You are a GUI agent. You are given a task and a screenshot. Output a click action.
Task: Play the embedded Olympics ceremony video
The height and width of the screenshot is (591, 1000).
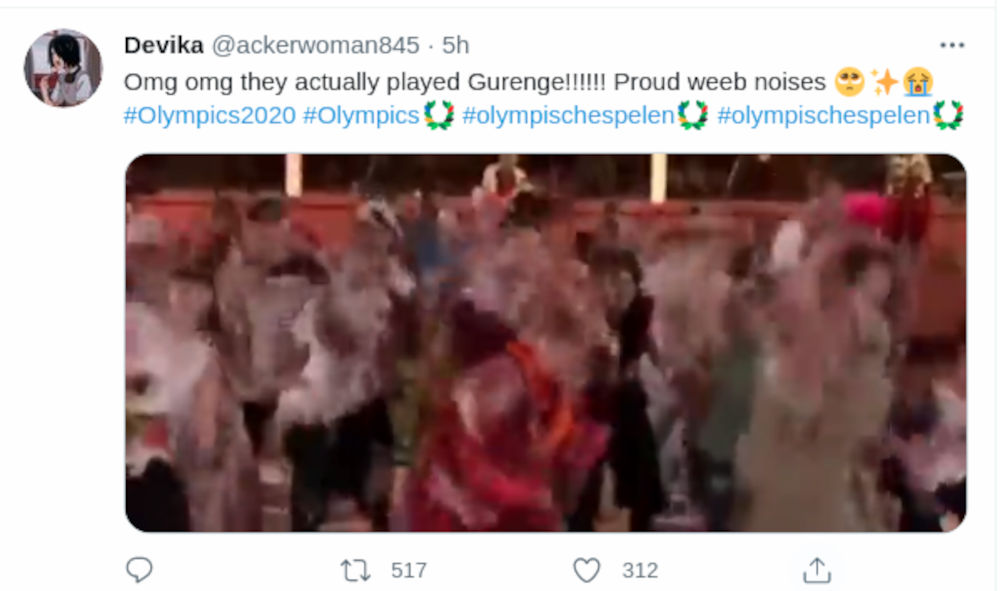[x=545, y=343]
